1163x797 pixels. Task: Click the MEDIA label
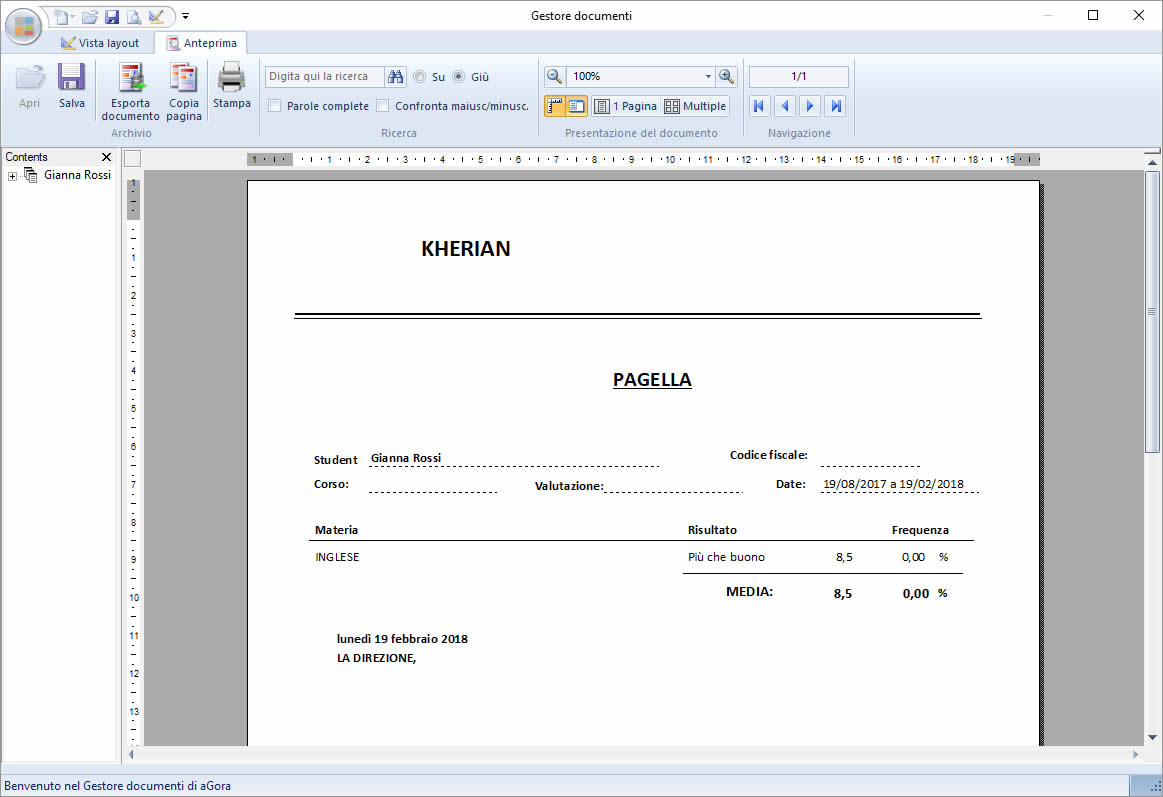[x=749, y=592]
